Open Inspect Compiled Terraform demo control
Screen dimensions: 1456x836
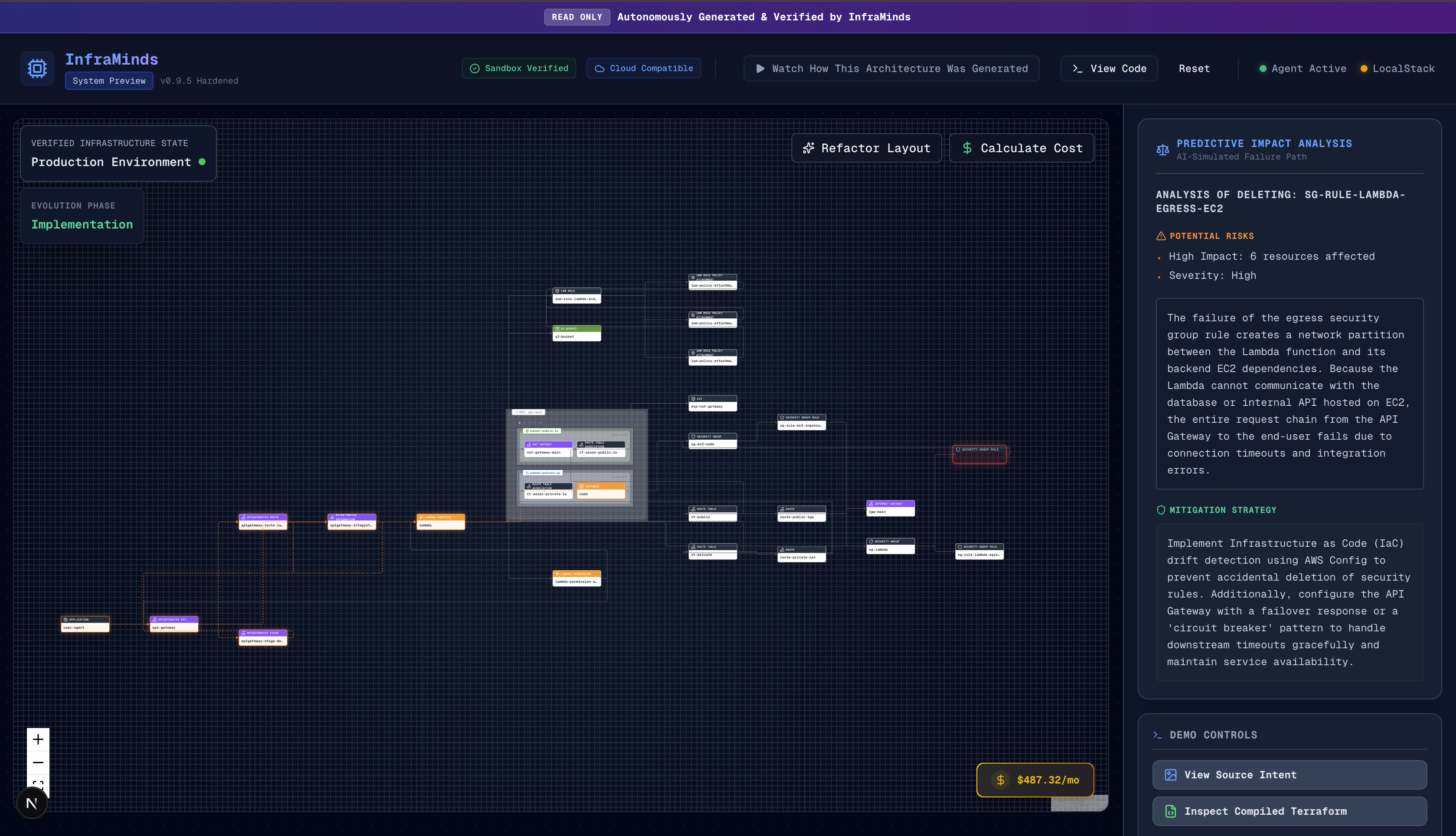click(1289, 811)
